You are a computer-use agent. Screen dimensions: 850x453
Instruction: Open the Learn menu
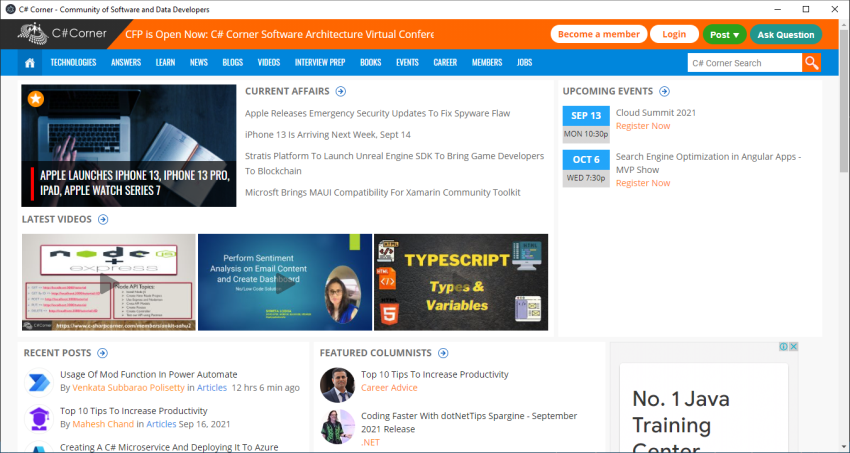pos(165,63)
